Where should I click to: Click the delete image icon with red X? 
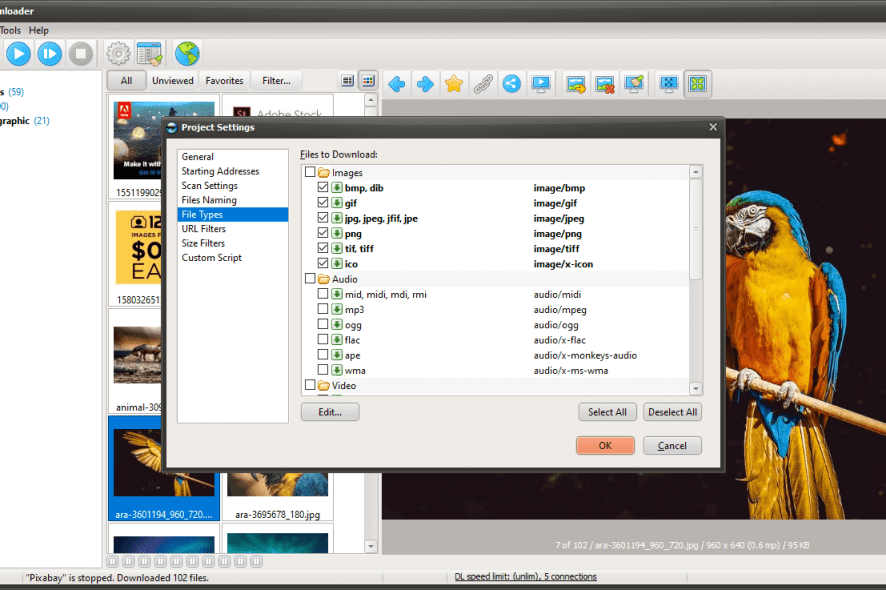coord(605,84)
